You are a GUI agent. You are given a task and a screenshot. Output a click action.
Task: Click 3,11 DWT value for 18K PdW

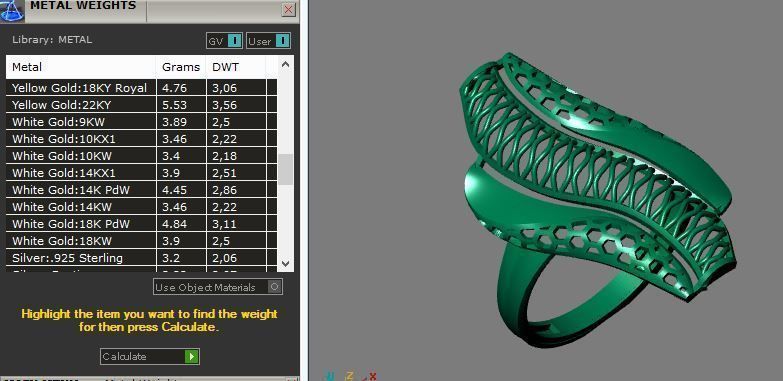click(x=224, y=224)
